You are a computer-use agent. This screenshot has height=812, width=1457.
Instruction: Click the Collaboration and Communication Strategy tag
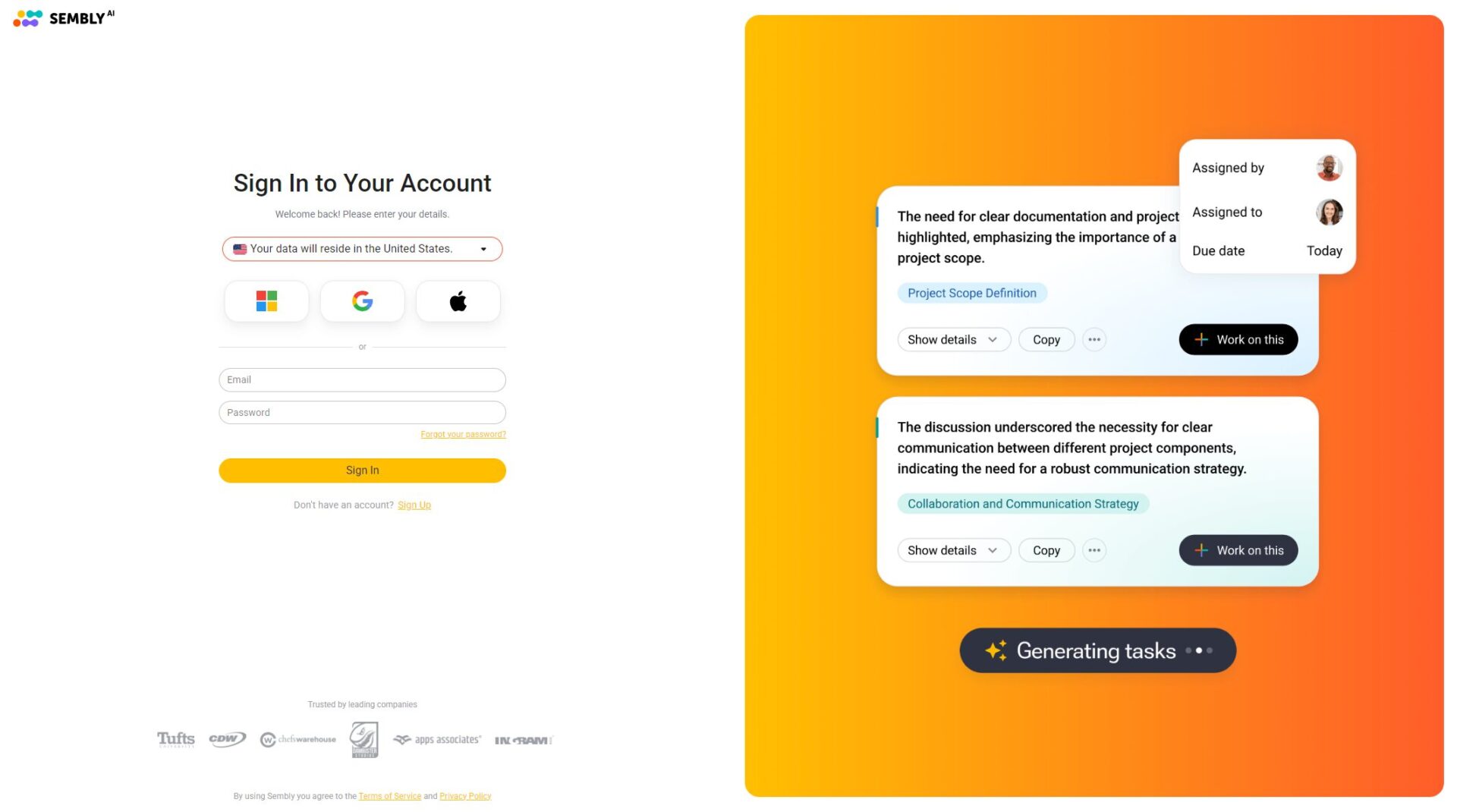pos(1022,504)
